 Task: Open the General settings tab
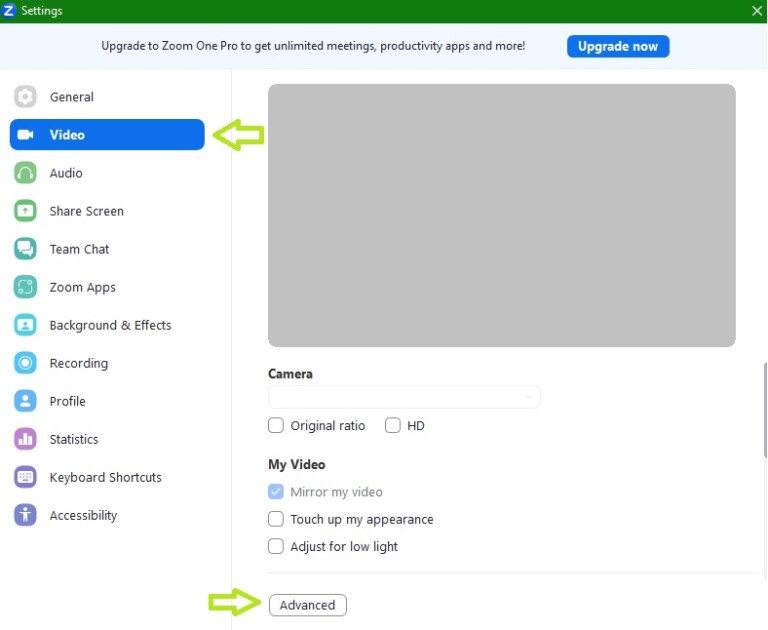coord(107,97)
